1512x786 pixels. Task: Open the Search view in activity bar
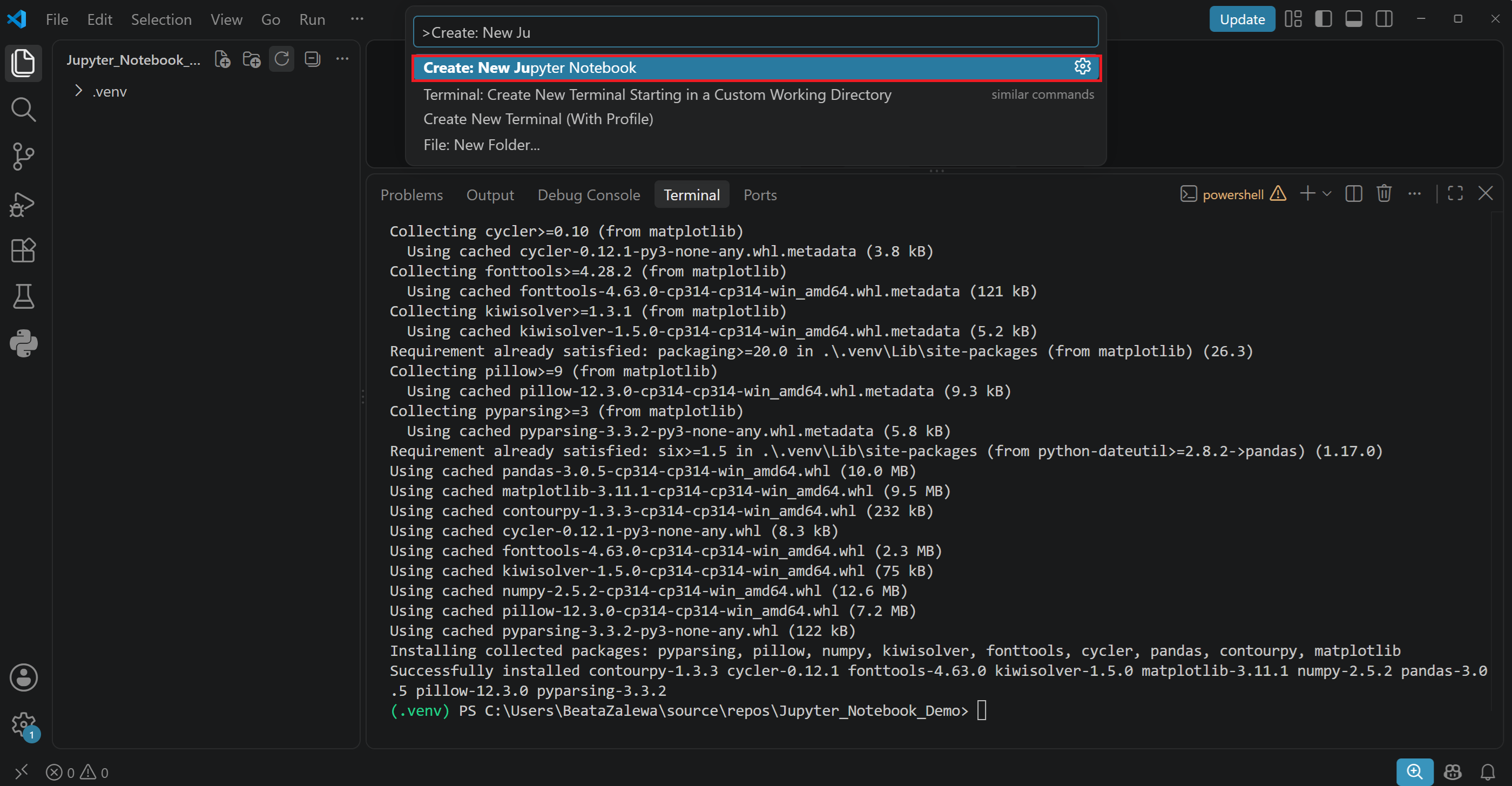(23, 110)
